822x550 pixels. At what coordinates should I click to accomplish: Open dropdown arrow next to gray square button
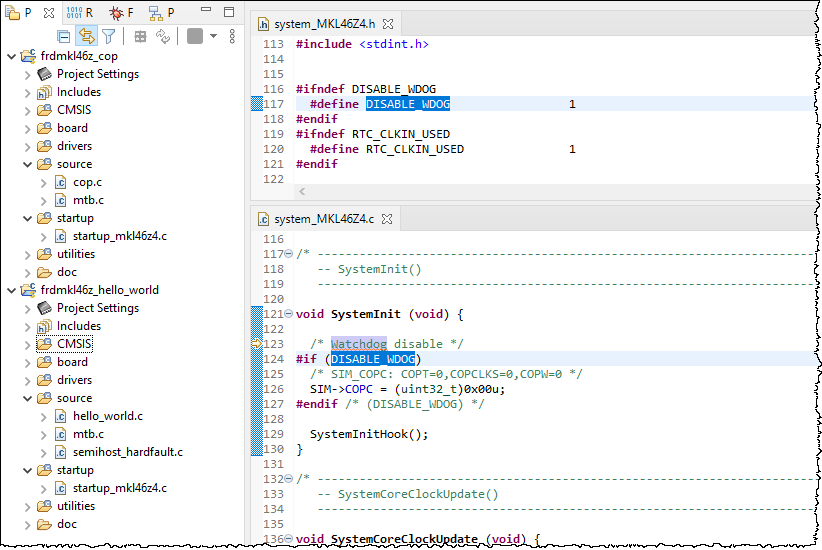click(213, 36)
